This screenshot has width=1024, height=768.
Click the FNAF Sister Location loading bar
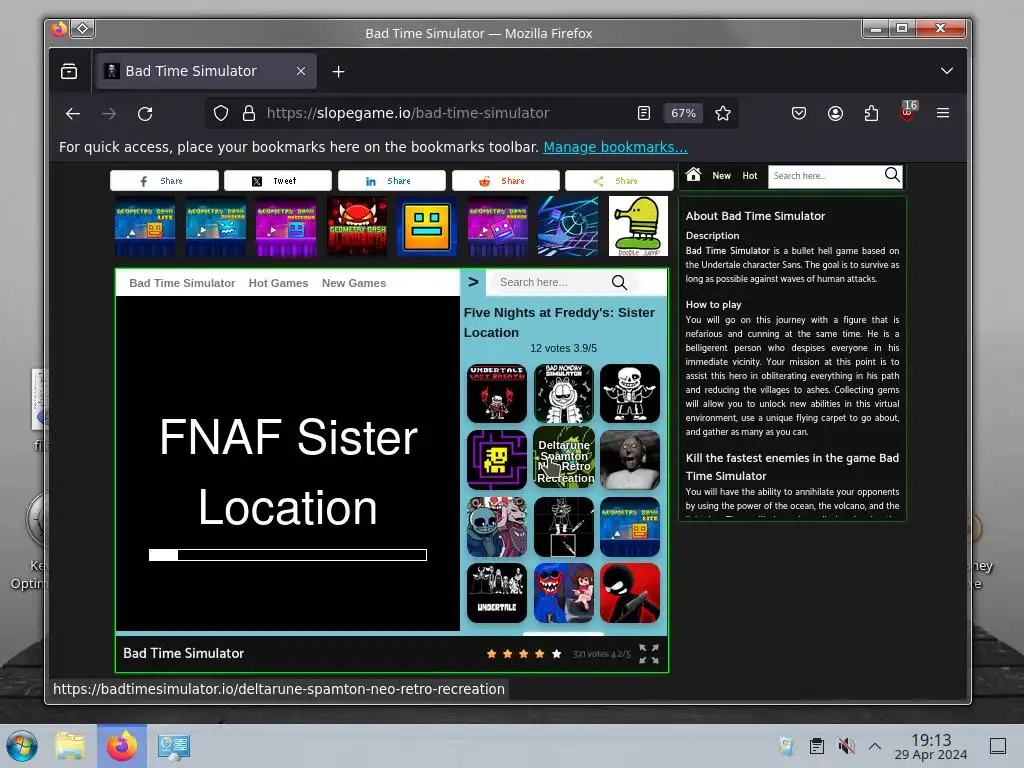coord(288,555)
